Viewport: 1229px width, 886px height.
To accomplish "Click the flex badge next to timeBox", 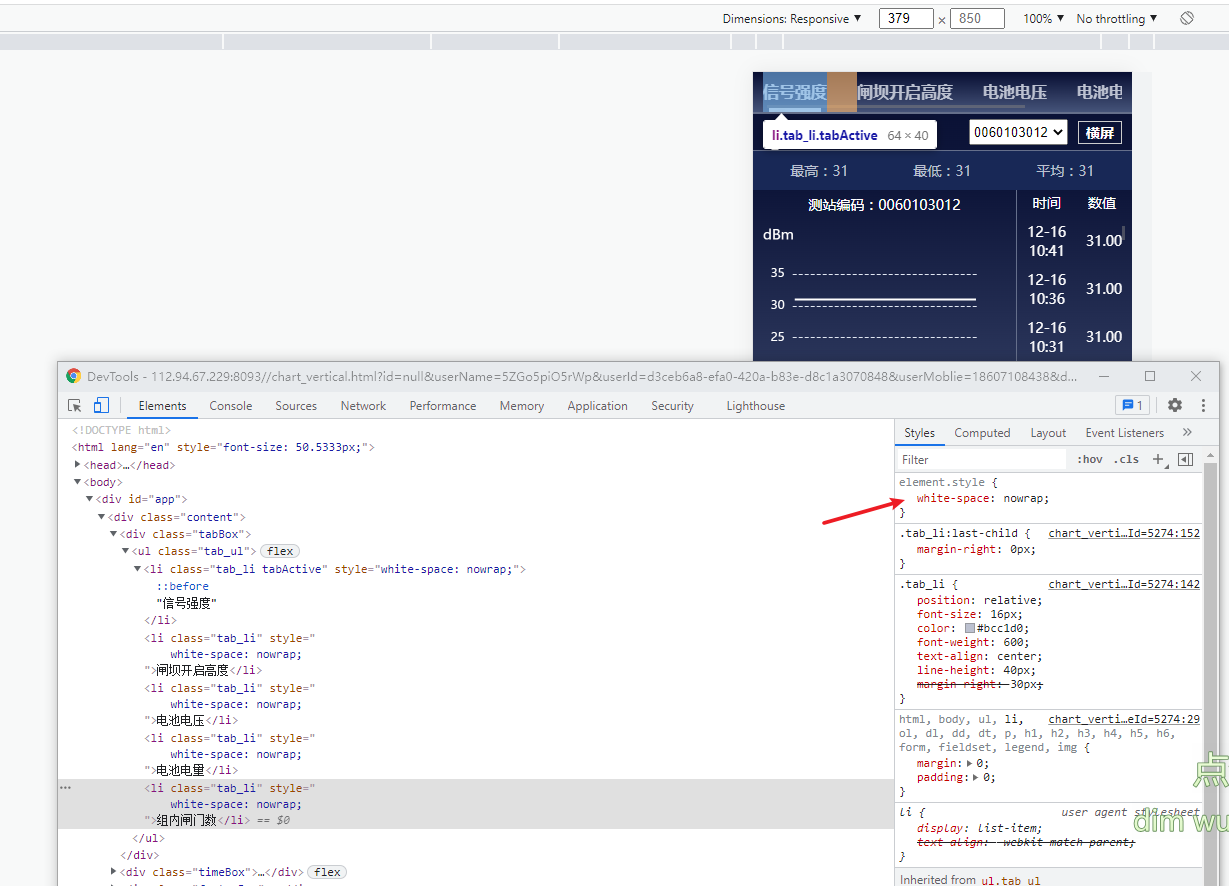I will [327, 872].
